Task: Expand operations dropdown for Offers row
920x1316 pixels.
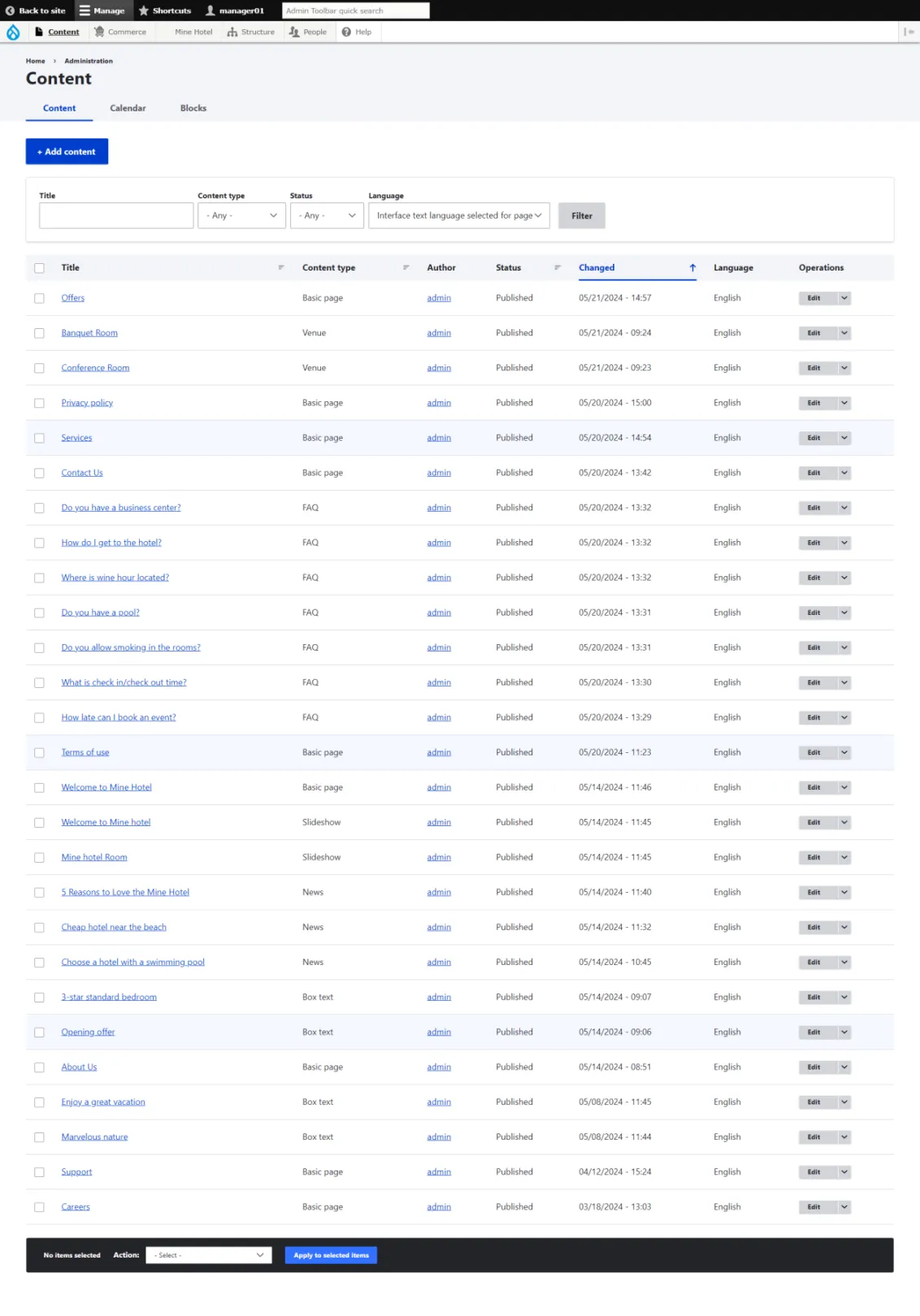Action: point(844,298)
